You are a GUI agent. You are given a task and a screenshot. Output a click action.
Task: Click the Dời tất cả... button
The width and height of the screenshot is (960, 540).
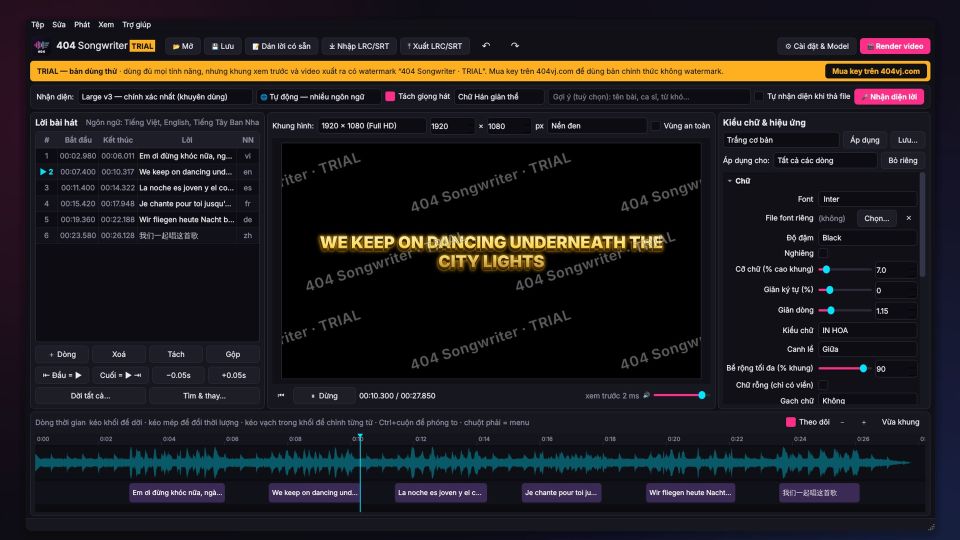click(90, 396)
